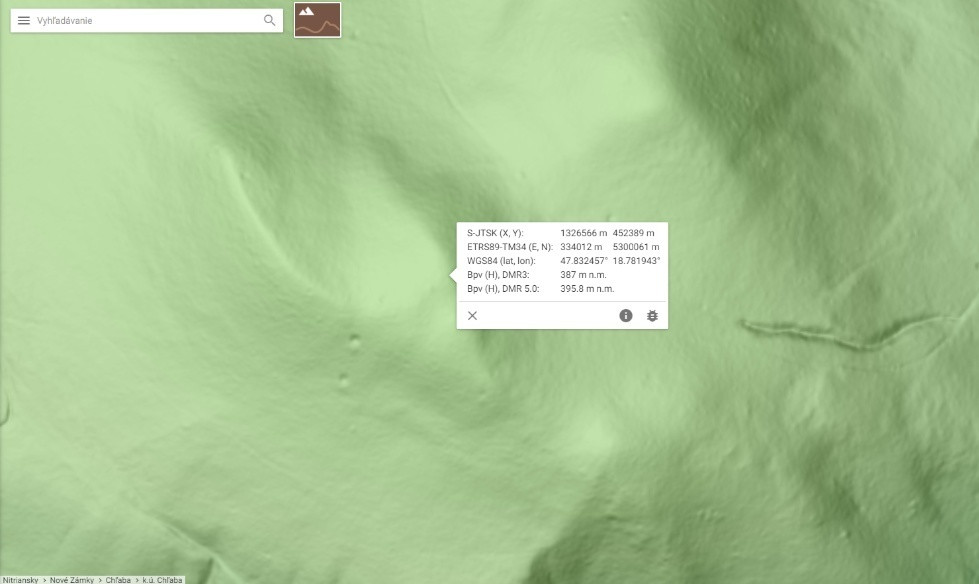Go to the Nové Zámky breadcrumb
The image size is (979, 584).
72,580
